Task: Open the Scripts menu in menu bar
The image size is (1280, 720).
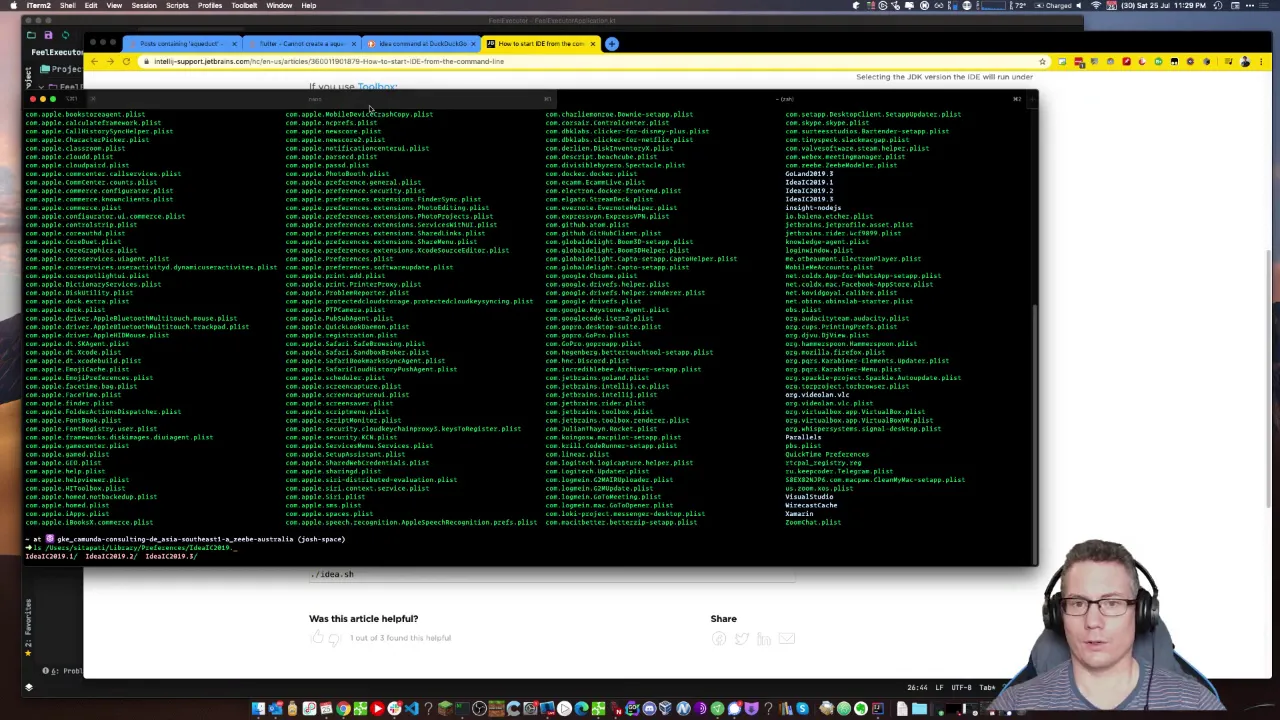Action: [177, 6]
